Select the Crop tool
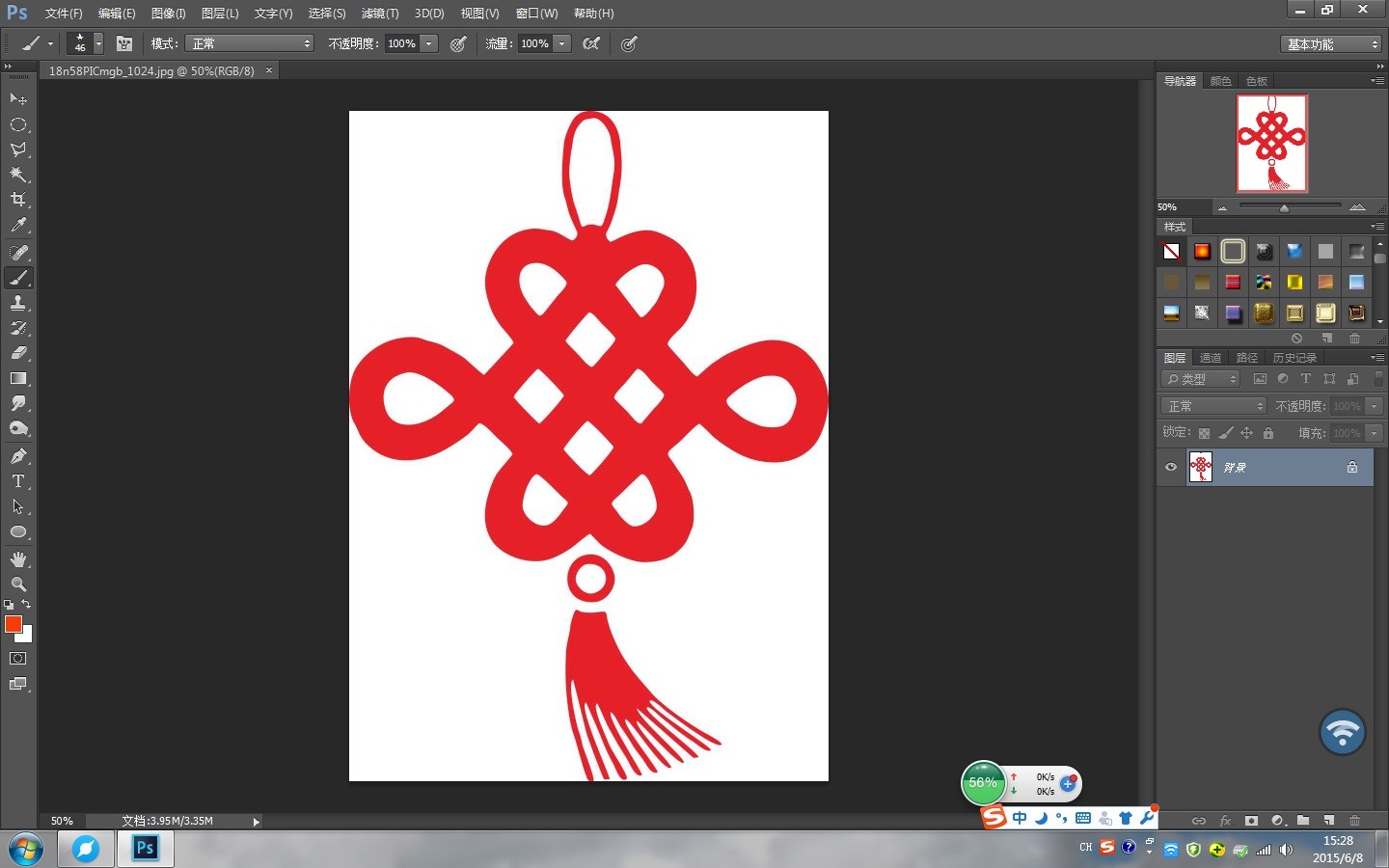The image size is (1389, 868). point(17,200)
